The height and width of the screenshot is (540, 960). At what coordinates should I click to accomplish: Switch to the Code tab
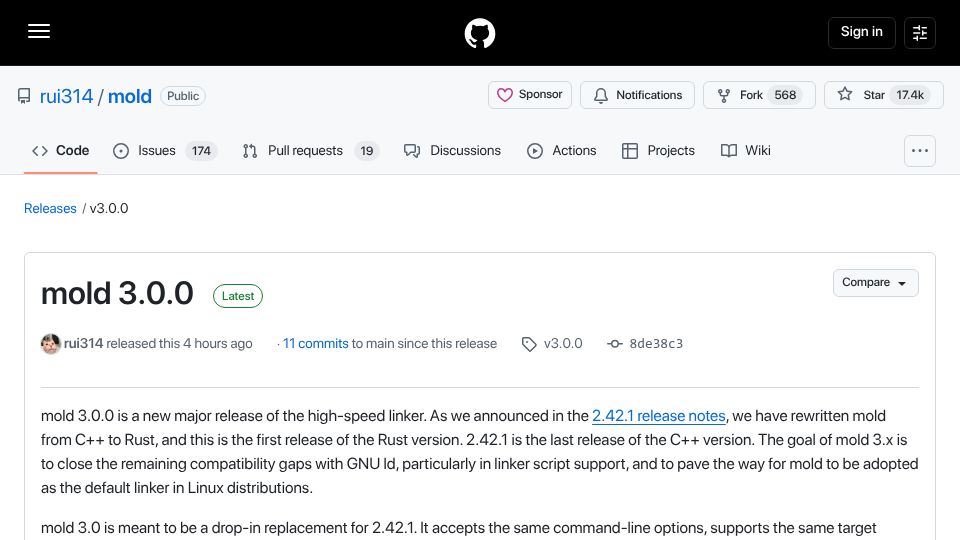(x=61, y=151)
